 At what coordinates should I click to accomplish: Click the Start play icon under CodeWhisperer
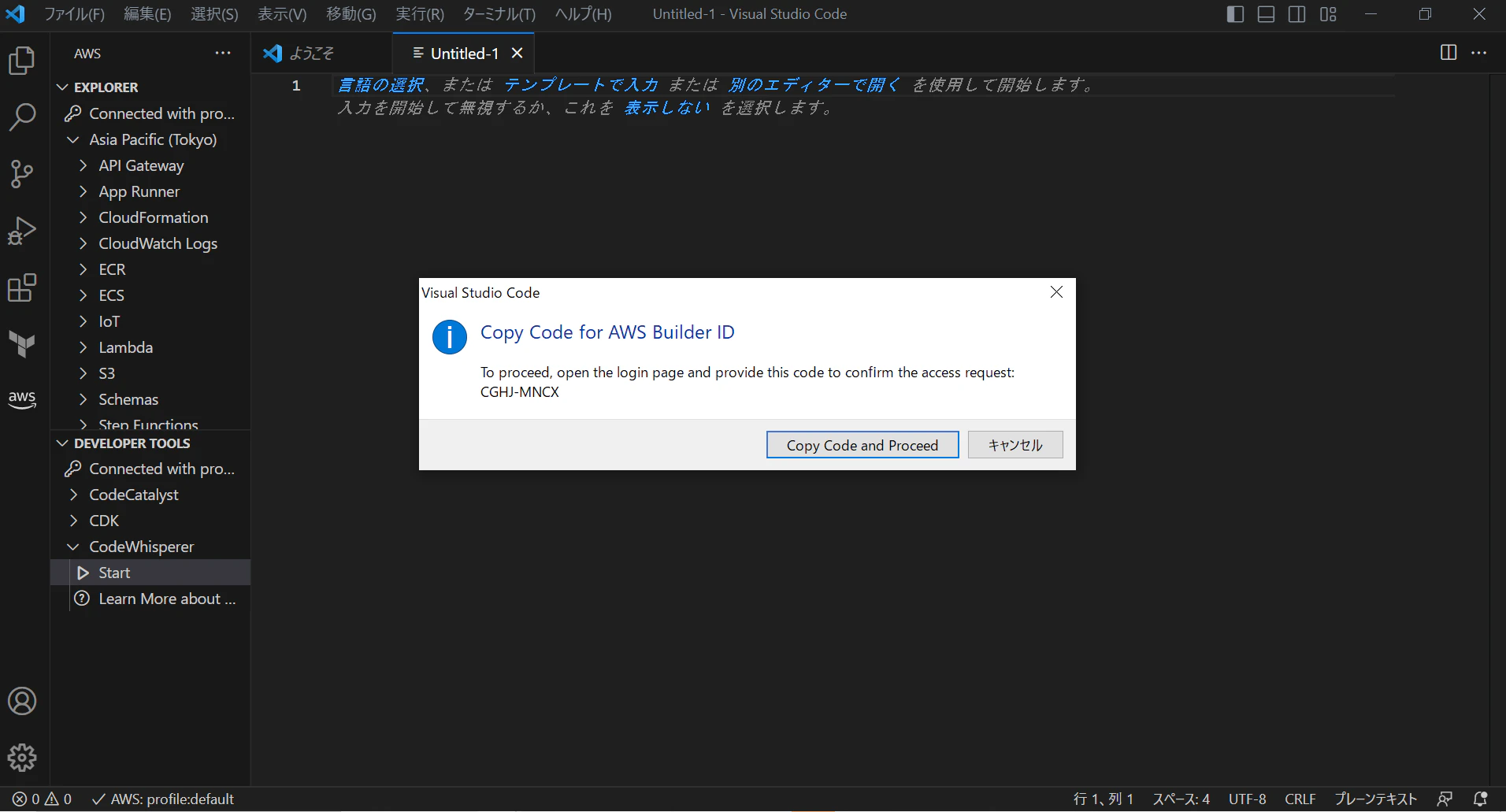tap(83, 573)
